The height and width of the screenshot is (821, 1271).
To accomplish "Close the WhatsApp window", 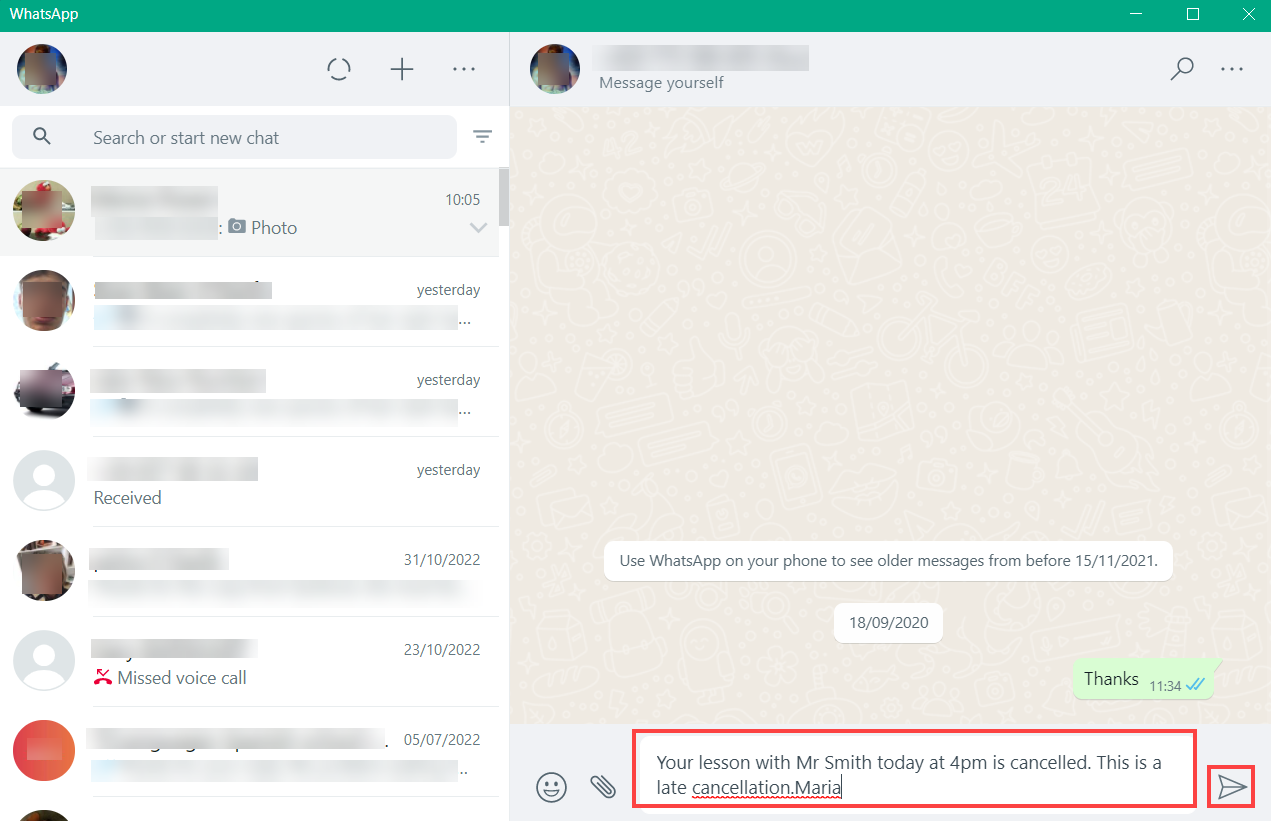I will tap(1247, 14).
